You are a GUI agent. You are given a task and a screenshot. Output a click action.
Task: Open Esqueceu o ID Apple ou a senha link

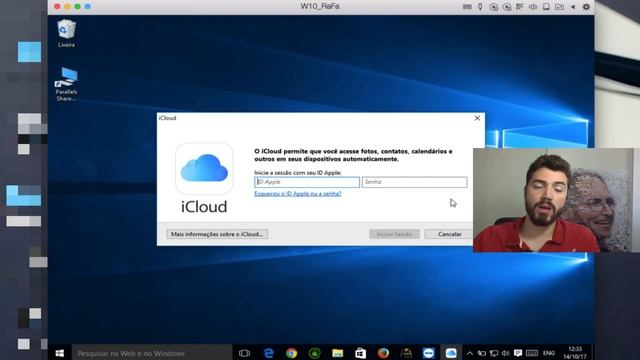[298, 193]
